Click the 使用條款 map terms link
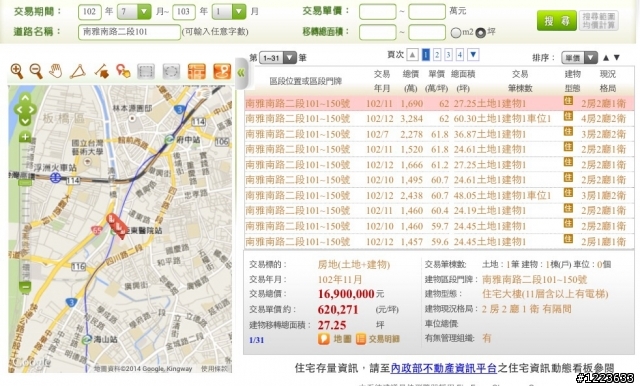 214,369
